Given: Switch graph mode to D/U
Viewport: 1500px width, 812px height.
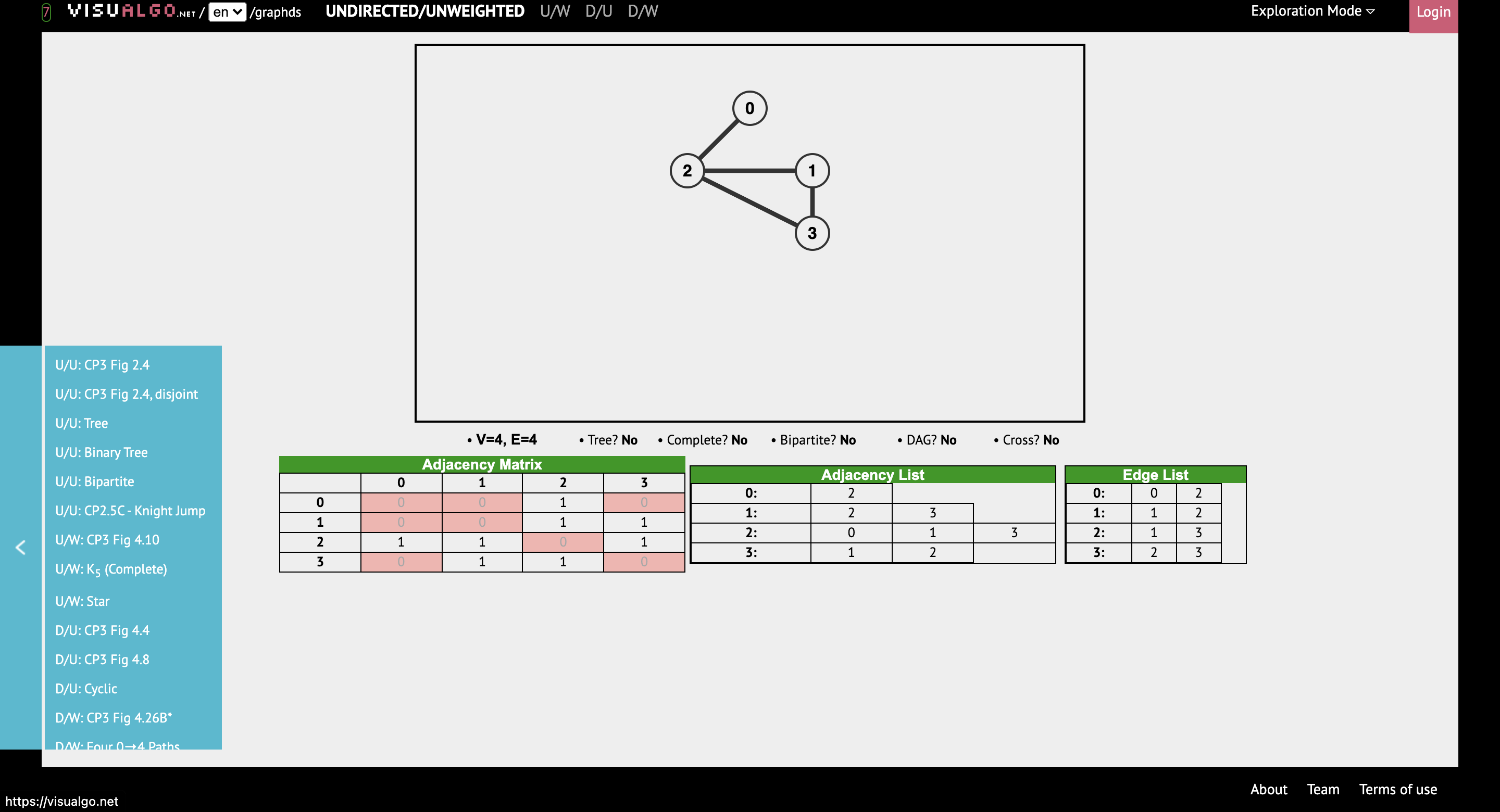Looking at the screenshot, I should [598, 10].
